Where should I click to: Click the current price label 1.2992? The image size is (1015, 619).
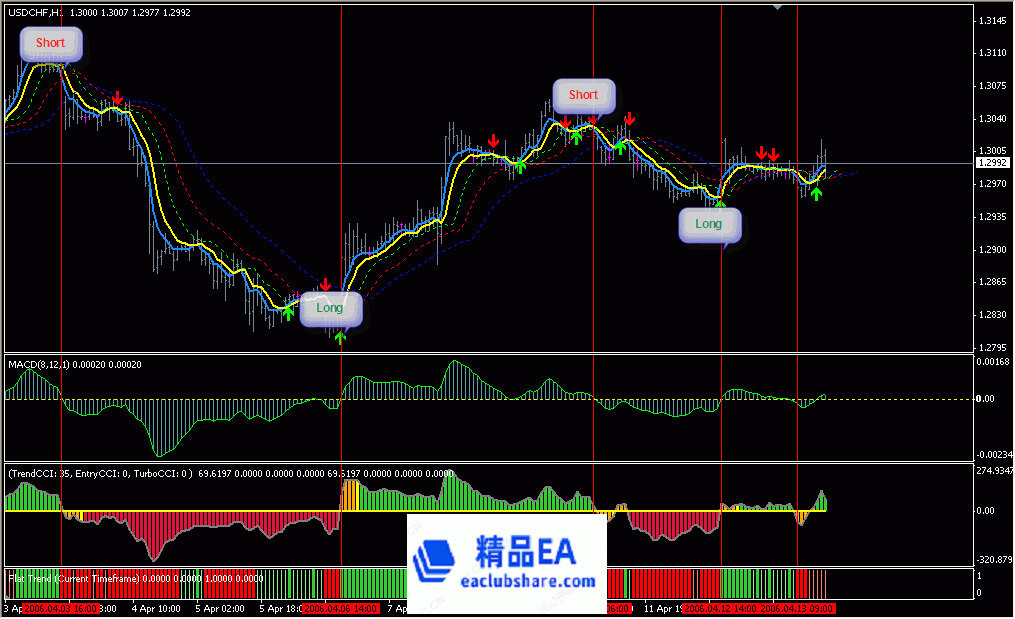click(x=993, y=163)
